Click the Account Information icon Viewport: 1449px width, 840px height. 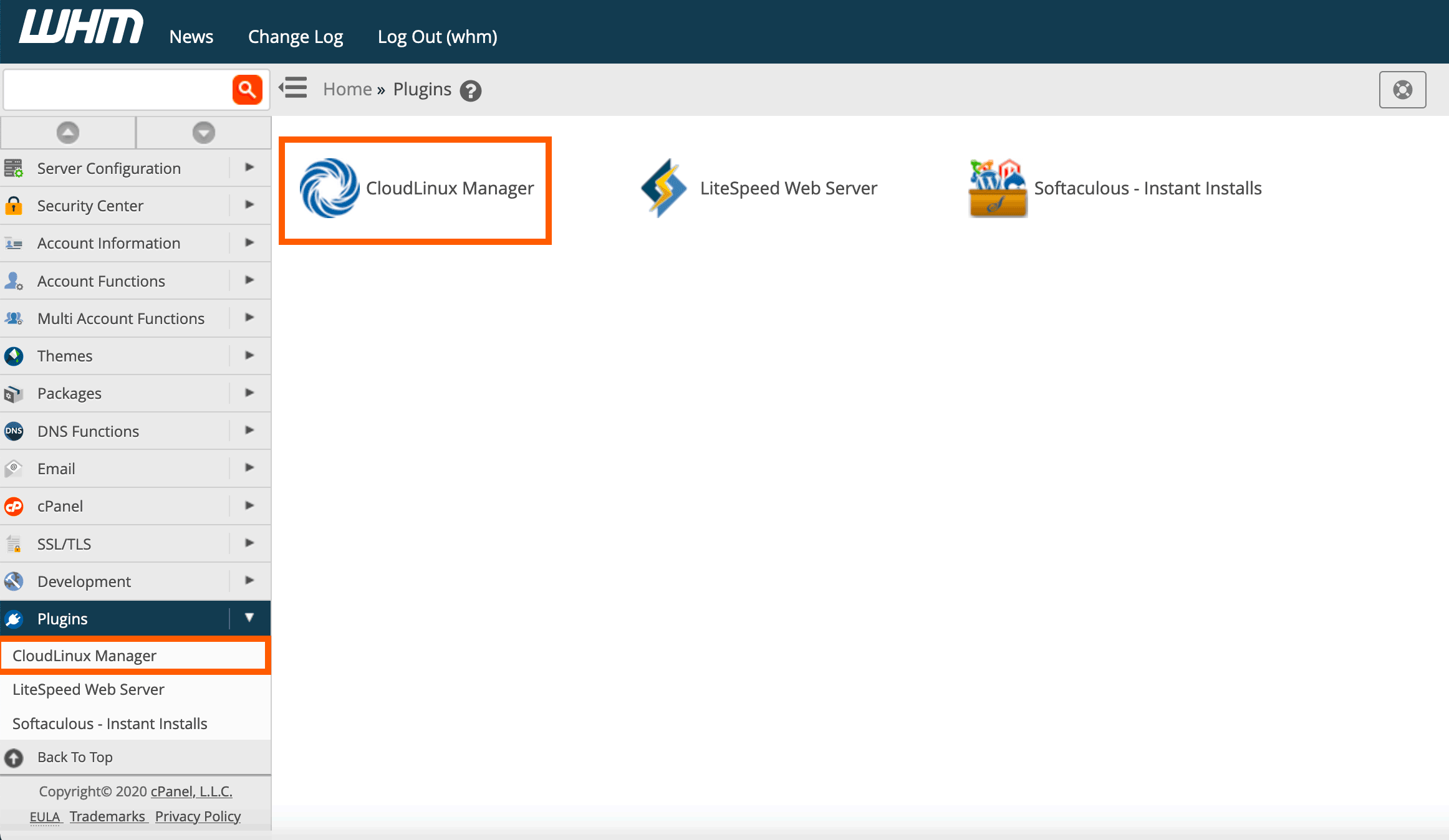coord(14,244)
